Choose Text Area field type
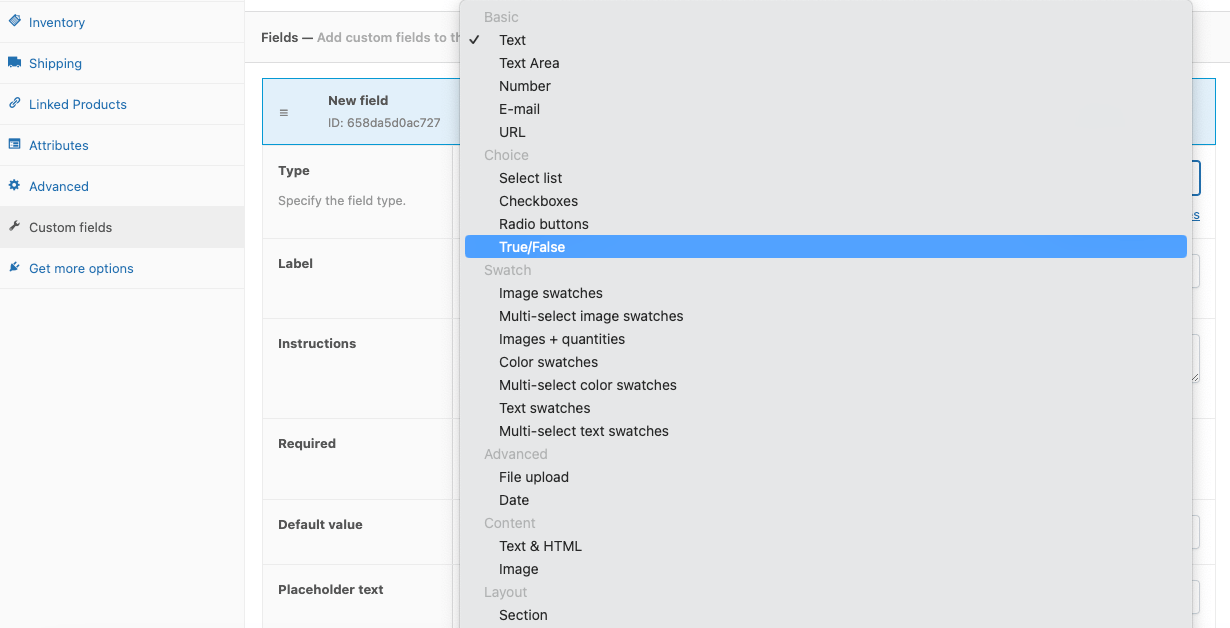This screenshot has height=628, width=1230. click(826, 63)
